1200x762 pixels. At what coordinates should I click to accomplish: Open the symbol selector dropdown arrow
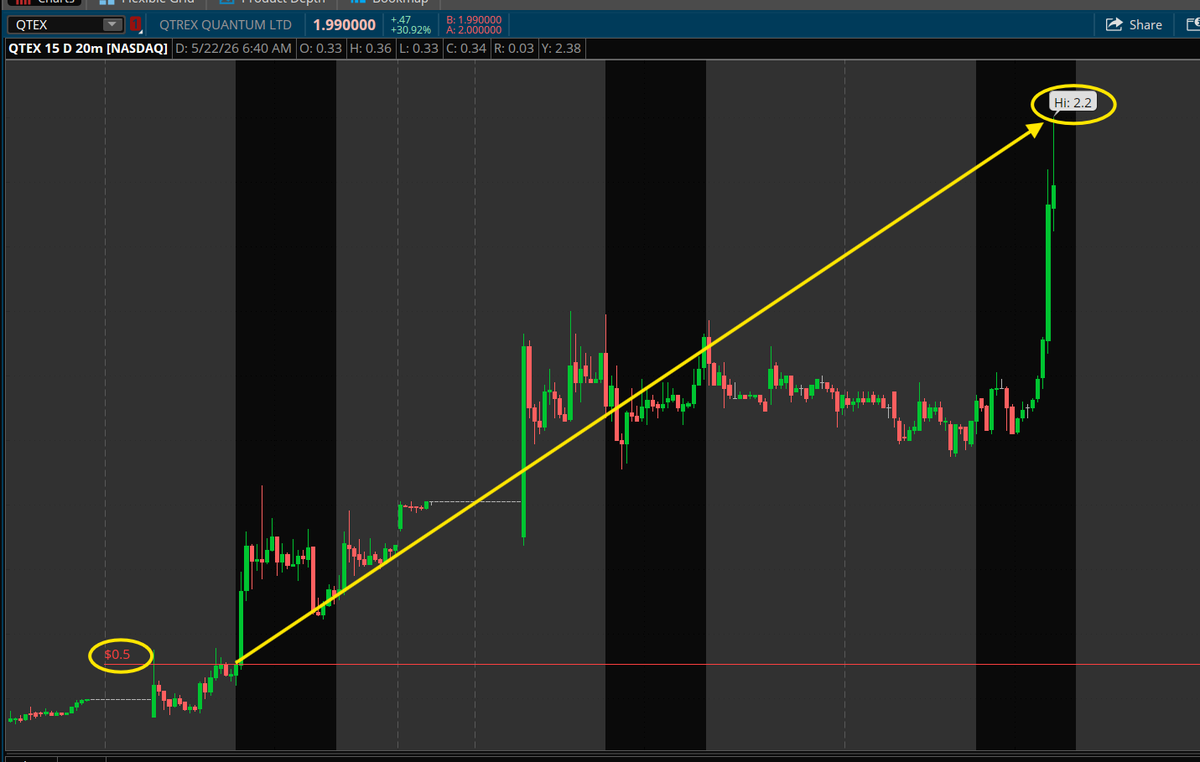tap(113, 24)
